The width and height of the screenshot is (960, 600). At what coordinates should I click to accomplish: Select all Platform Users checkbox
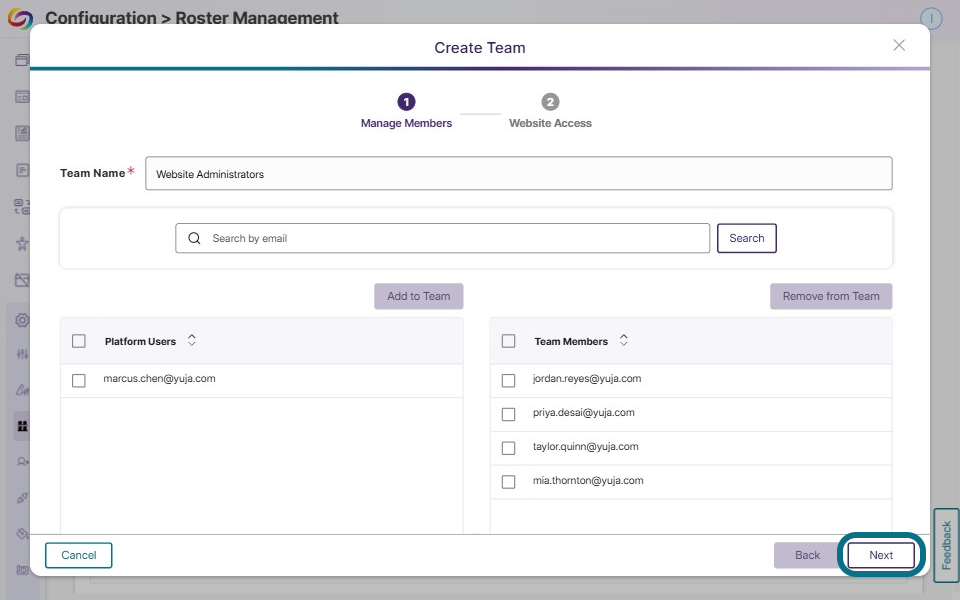pyautogui.click(x=79, y=341)
